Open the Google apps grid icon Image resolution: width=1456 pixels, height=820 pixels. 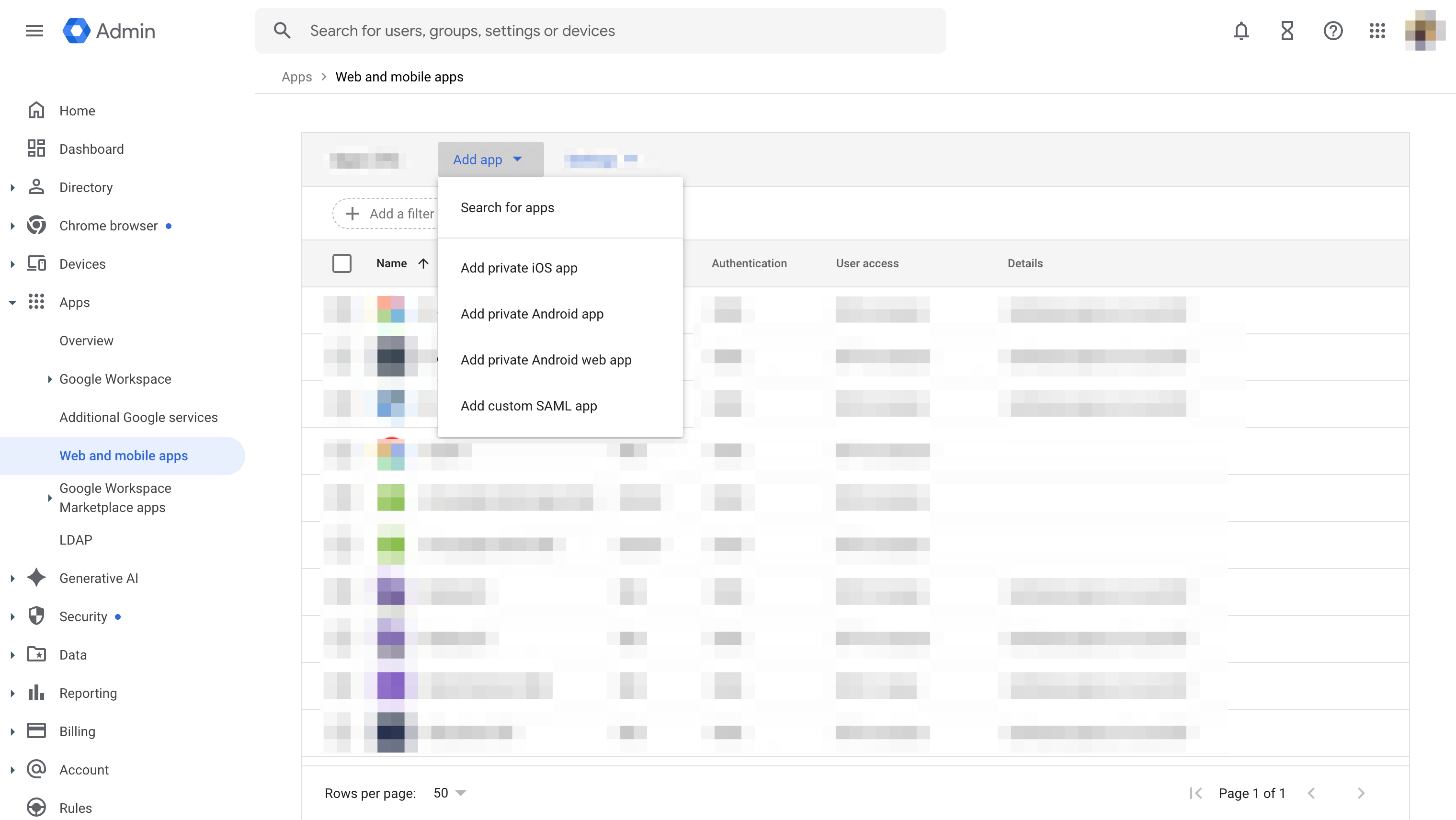1377,31
